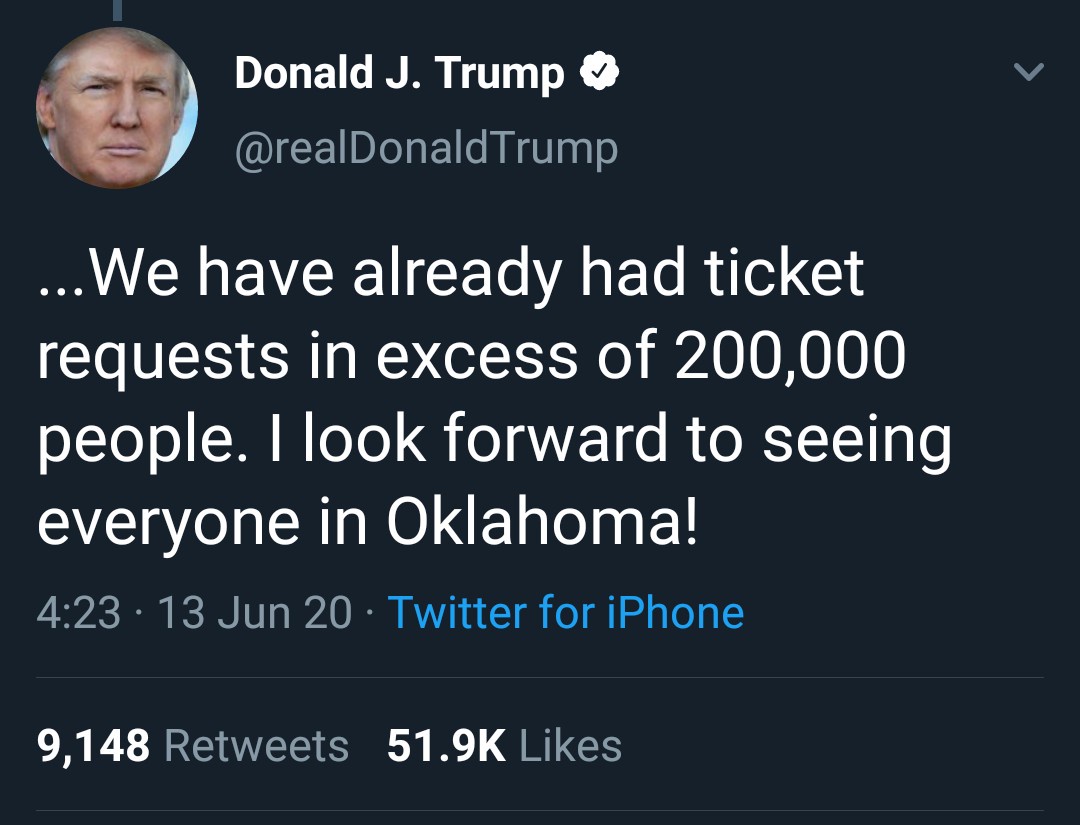The image size is (1080, 825).
Task: View the 9,148 retweet count
Action: pyautogui.click(x=93, y=746)
